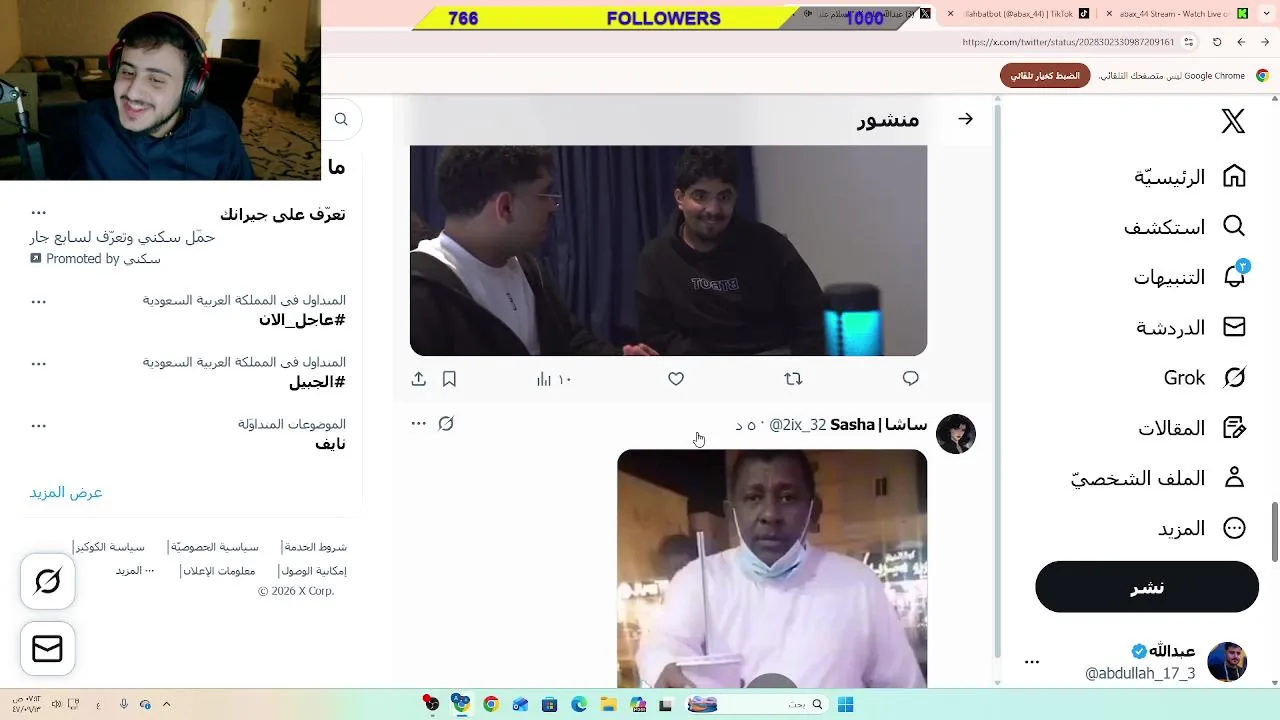Image resolution: width=1280 pixels, height=720 pixels.
Task: Show hidden system tray icons
Action: pos(167,704)
